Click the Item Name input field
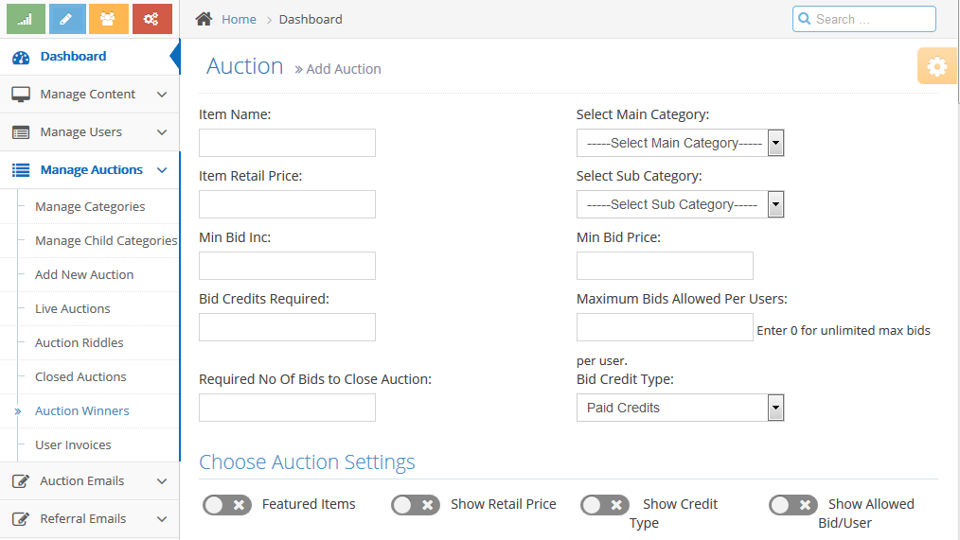Viewport: 960px width, 540px height. click(287, 143)
